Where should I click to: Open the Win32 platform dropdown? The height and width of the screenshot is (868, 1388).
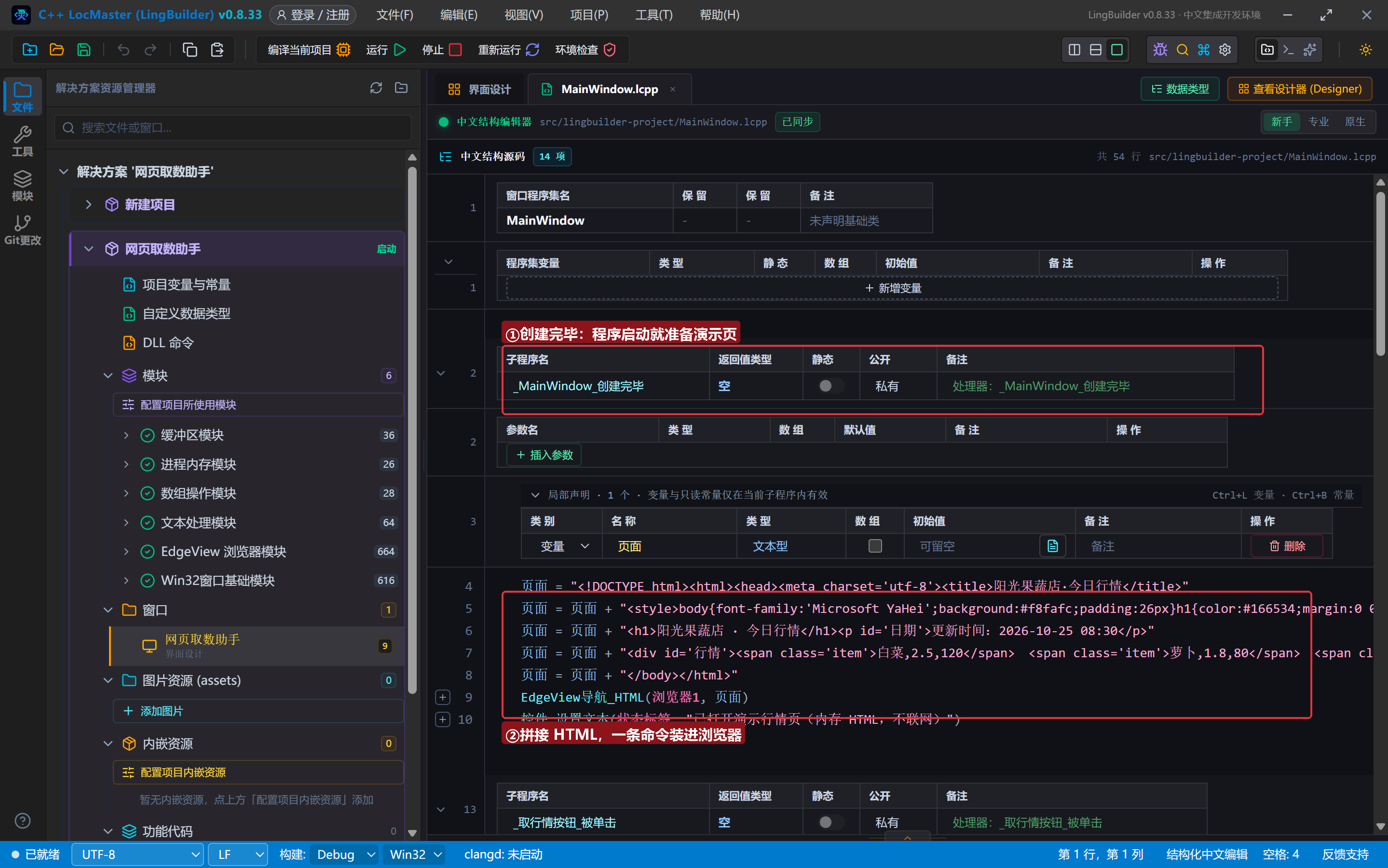pos(414,854)
